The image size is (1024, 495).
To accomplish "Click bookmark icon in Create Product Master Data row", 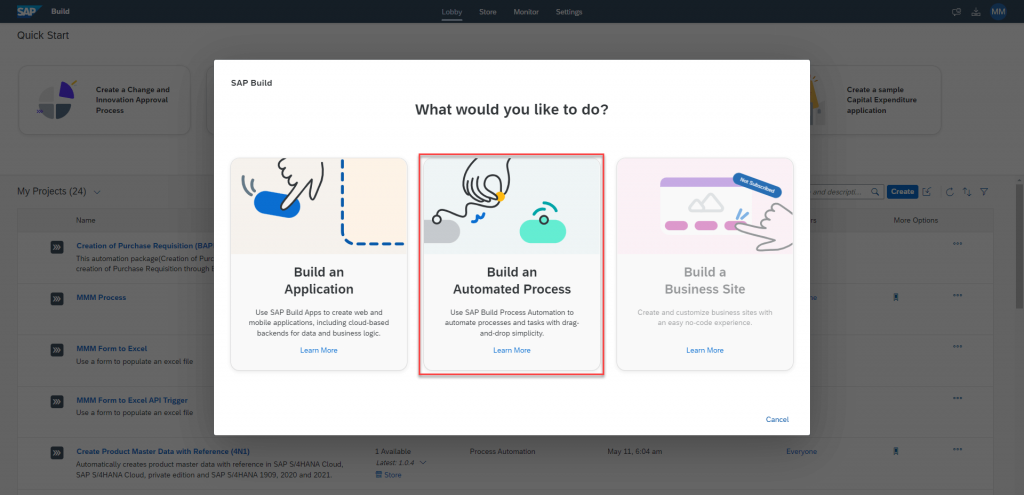I will (x=897, y=451).
